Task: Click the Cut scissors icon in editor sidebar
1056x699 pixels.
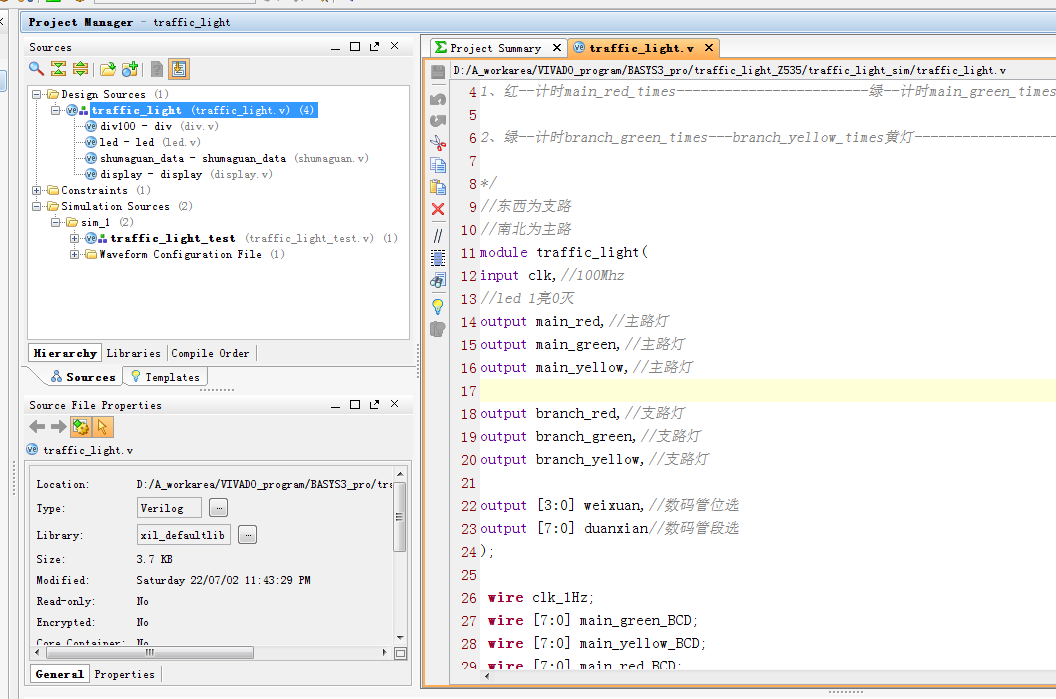Action: coord(438,141)
